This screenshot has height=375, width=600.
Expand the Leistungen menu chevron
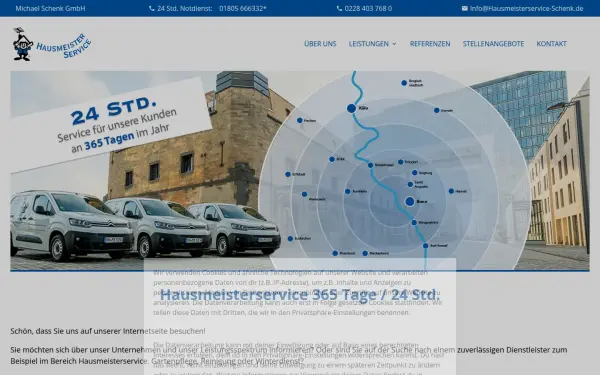(x=394, y=44)
